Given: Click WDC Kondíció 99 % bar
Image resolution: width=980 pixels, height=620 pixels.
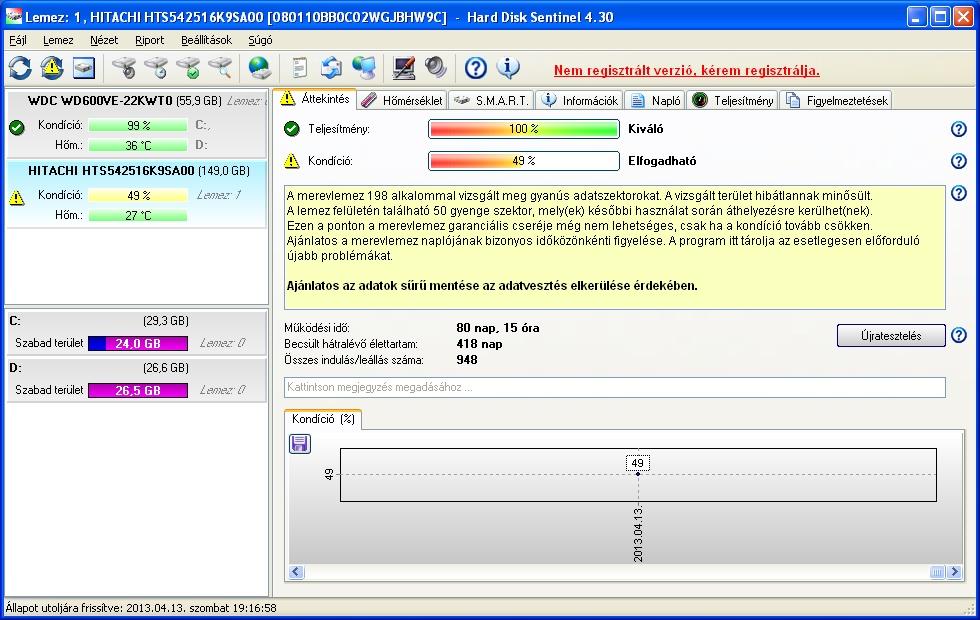Looking at the screenshot, I should point(138,126).
